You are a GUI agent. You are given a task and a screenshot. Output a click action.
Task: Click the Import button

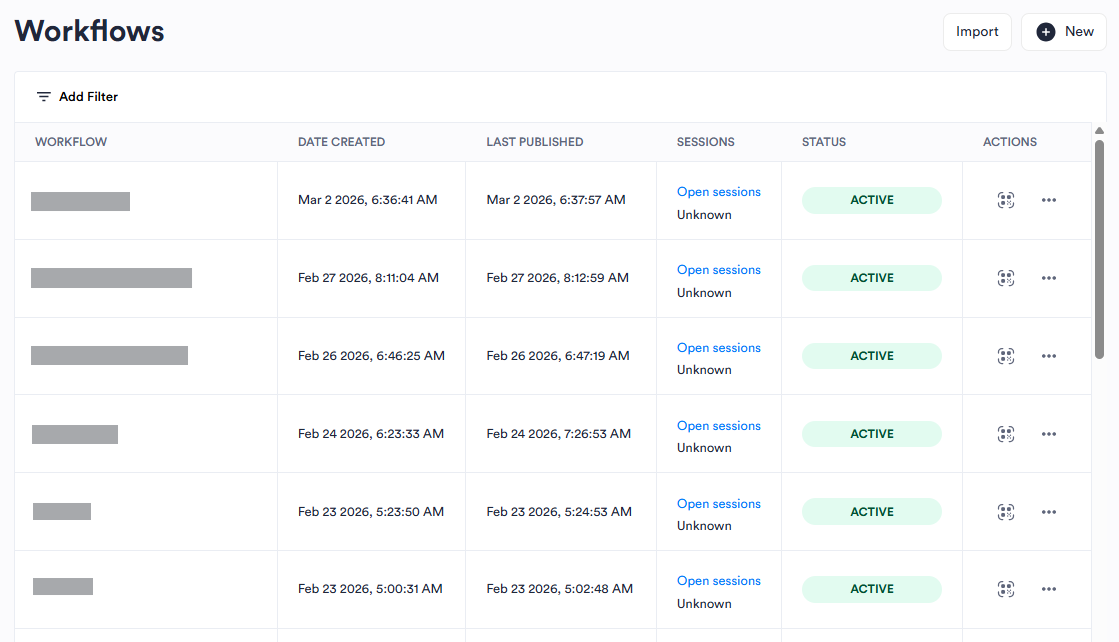tap(977, 31)
